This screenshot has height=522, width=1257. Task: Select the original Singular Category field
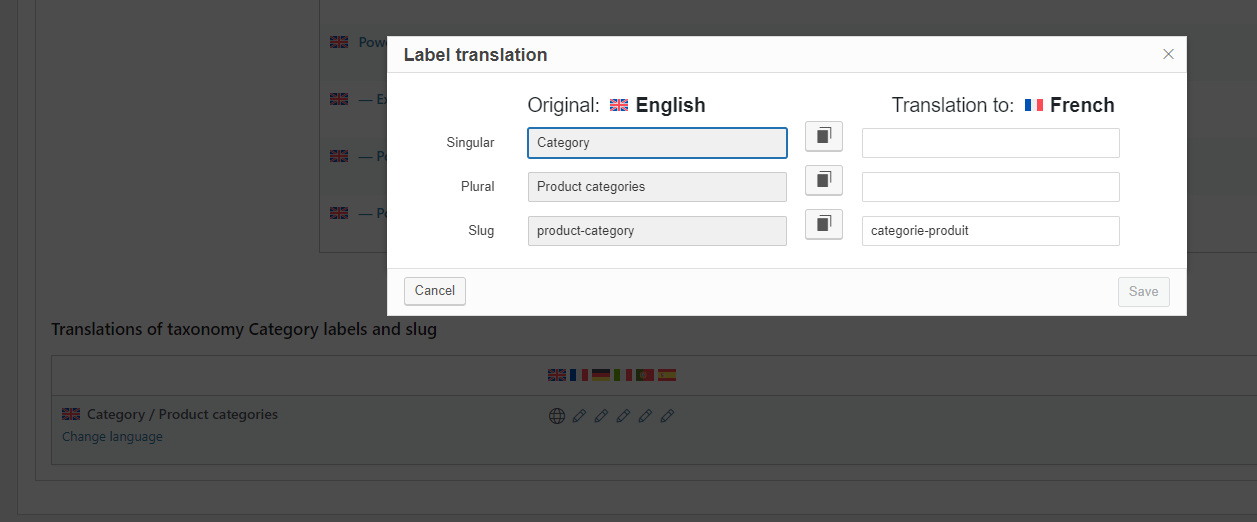coord(657,143)
